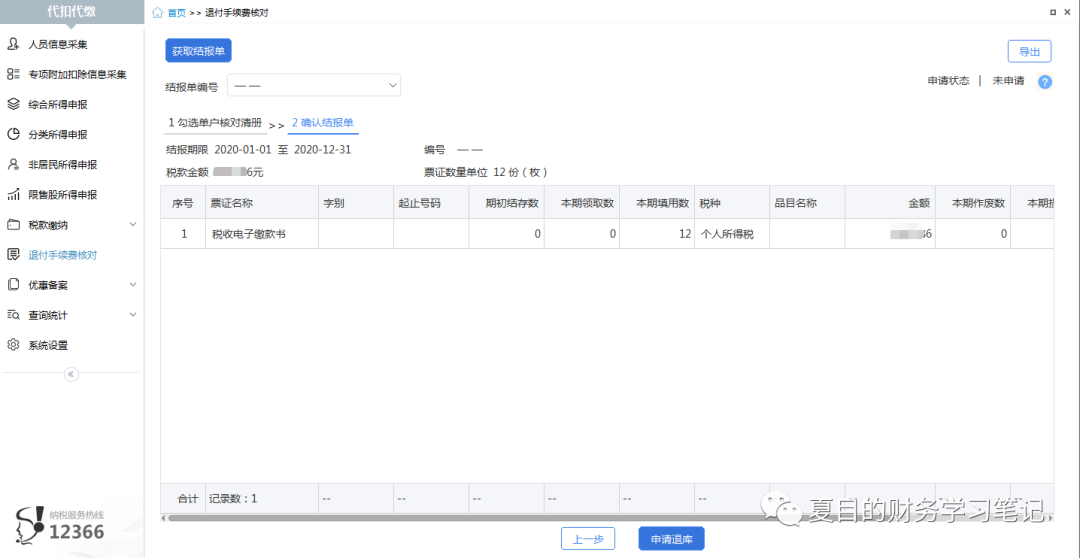The width and height of the screenshot is (1080, 558).
Task: Expand the 查询统计 submenu chevron
Action: tap(133, 315)
